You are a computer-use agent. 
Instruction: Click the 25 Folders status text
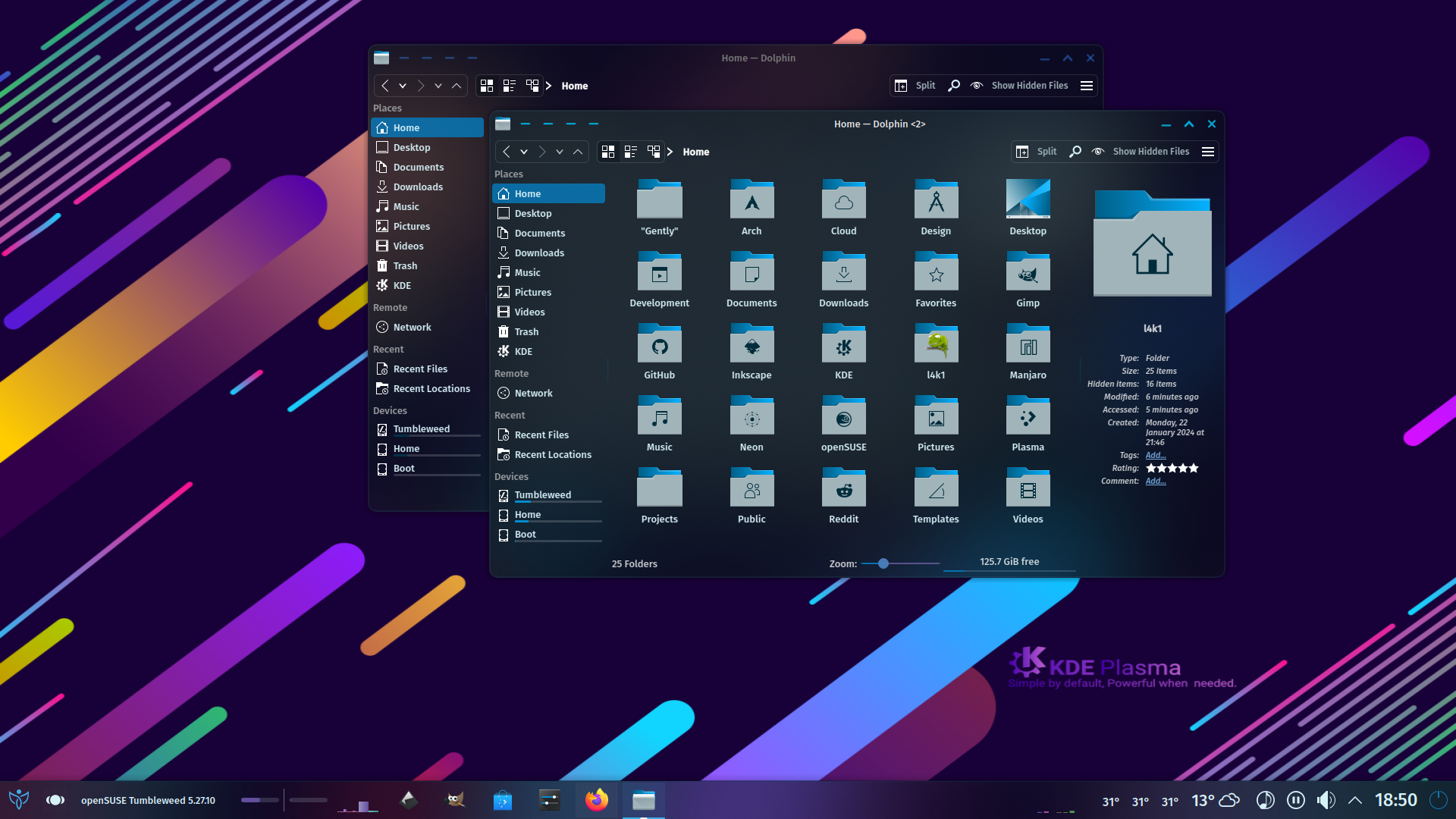634,563
